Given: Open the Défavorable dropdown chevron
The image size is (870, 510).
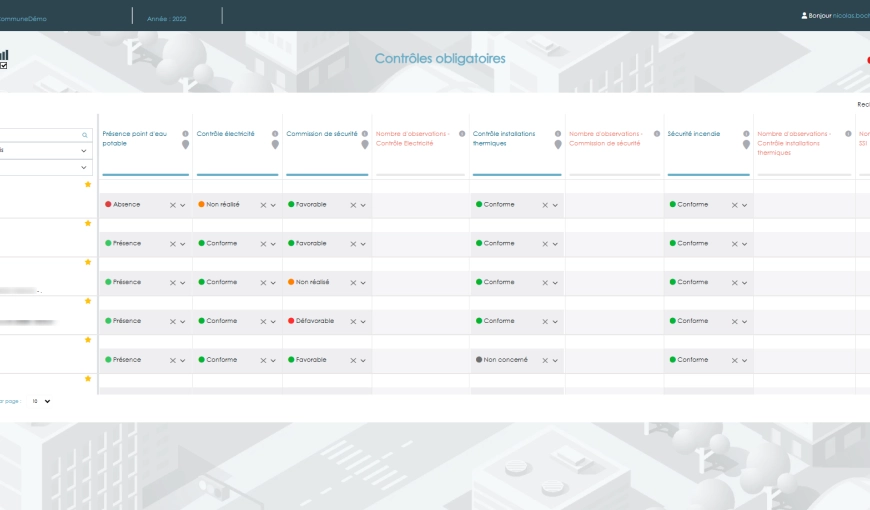Looking at the screenshot, I should (x=363, y=322).
